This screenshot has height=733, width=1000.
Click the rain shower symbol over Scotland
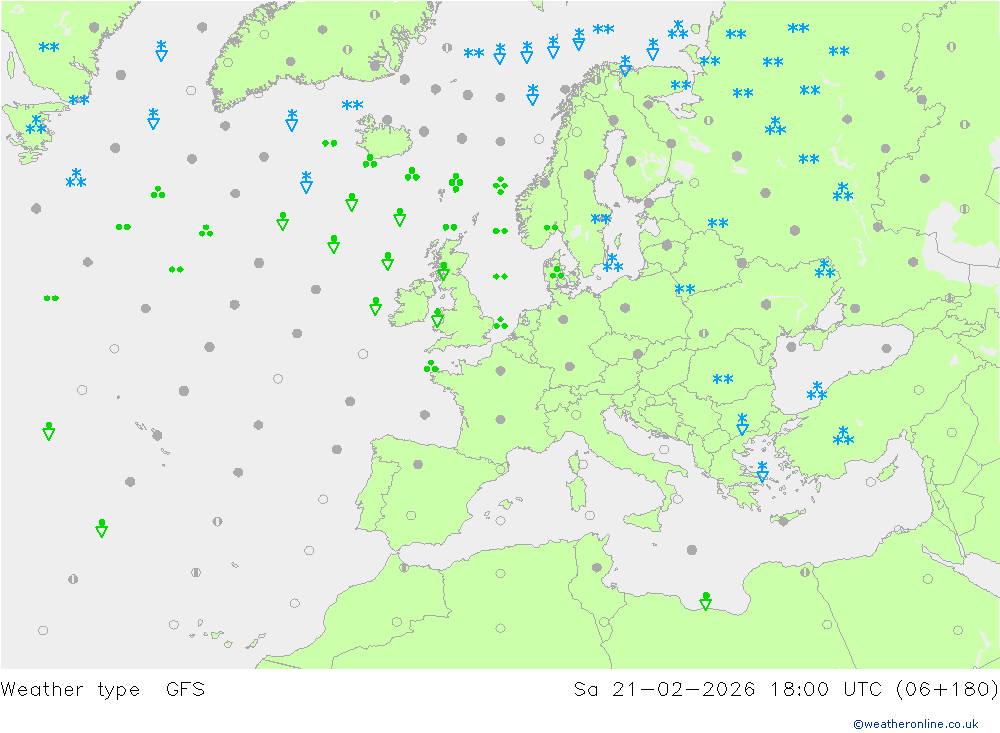(444, 271)
